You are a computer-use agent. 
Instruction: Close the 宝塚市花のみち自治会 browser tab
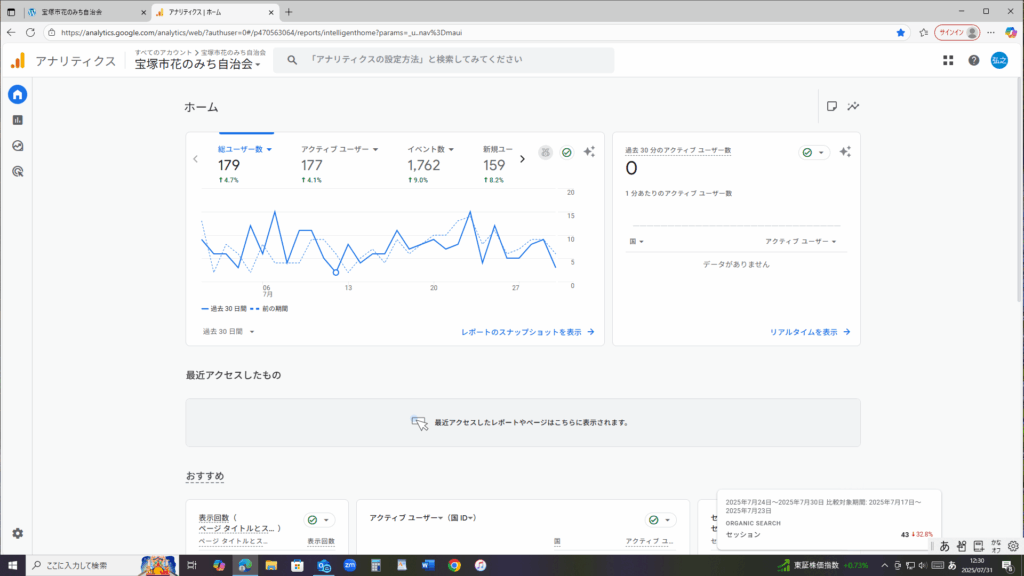point(144,12)
